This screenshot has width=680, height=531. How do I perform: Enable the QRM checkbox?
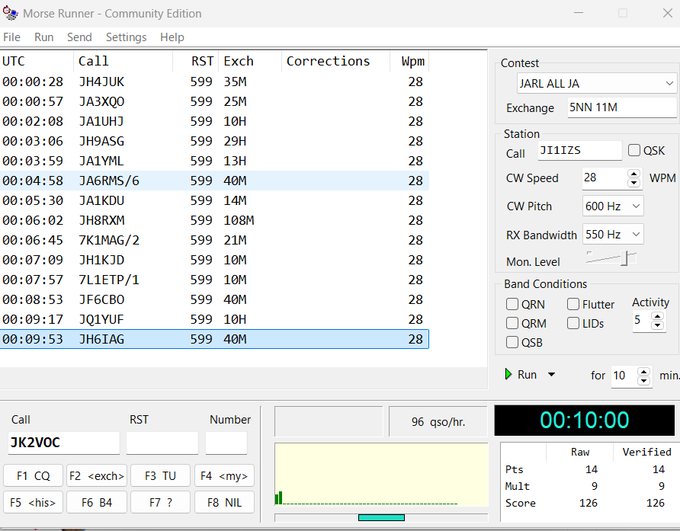pyautogui.click(x=512, y=323)
